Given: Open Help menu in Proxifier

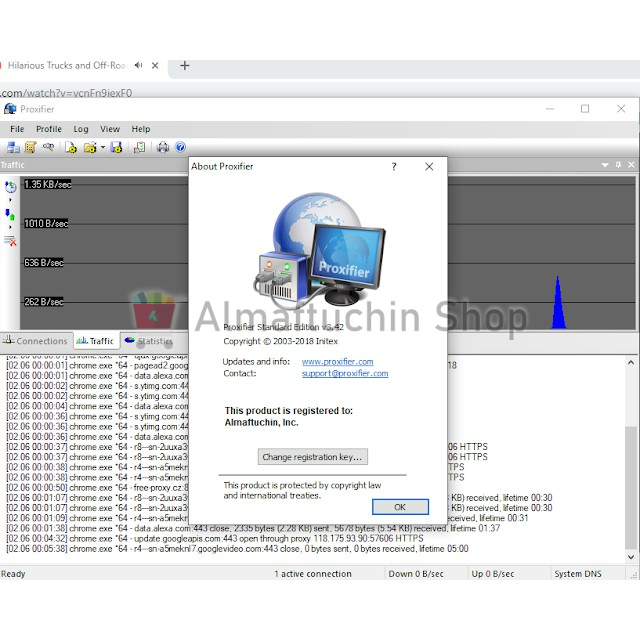Looking at the screenshot, I should point(141,129).
